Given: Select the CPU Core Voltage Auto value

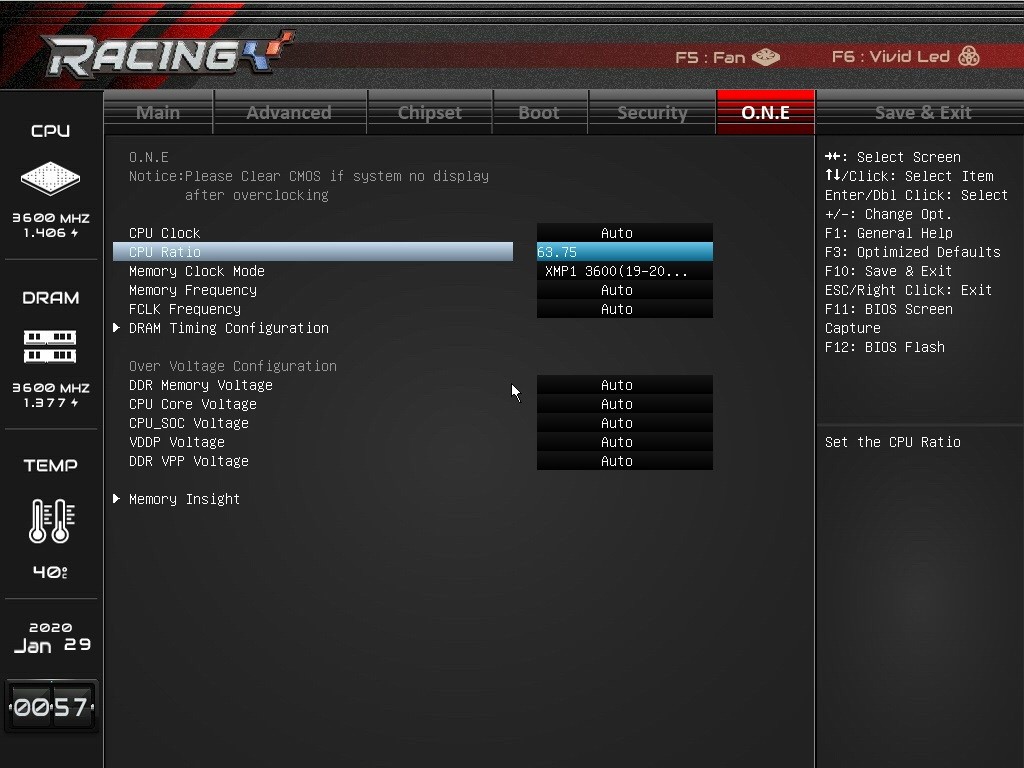Looking at the screenshot, I should click(x=624, y=404).
